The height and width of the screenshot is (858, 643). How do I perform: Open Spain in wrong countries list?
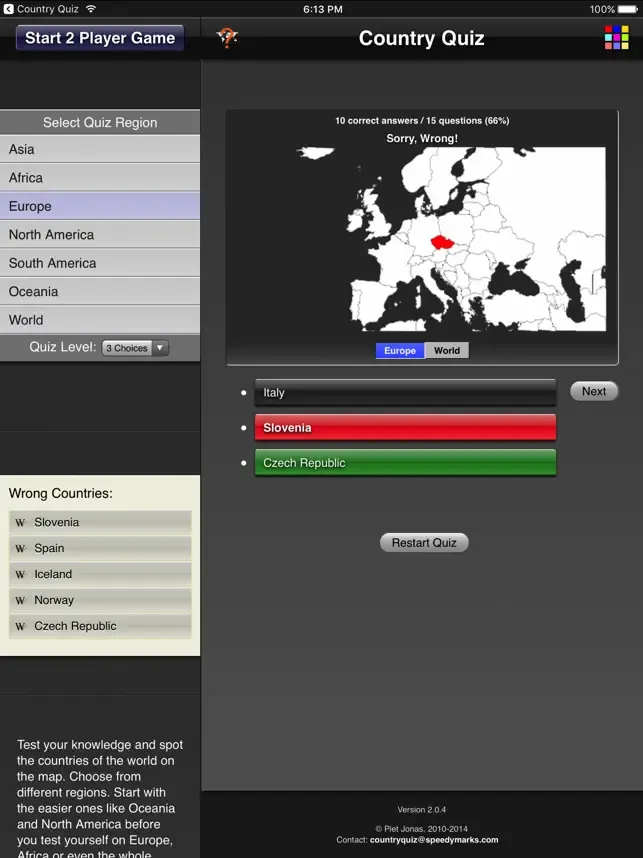(x=100, y=548)
